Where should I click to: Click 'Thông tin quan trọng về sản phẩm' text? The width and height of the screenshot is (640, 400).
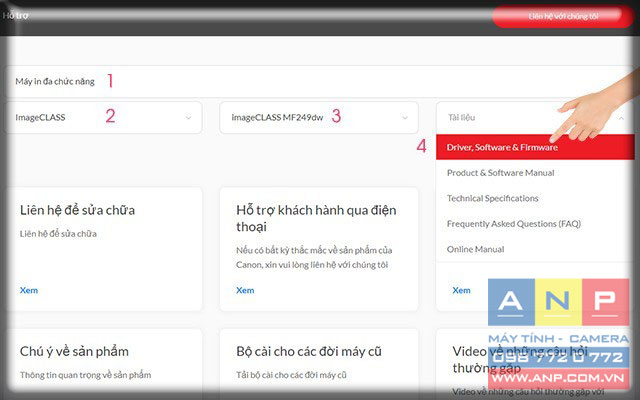[x=85, y=375]
